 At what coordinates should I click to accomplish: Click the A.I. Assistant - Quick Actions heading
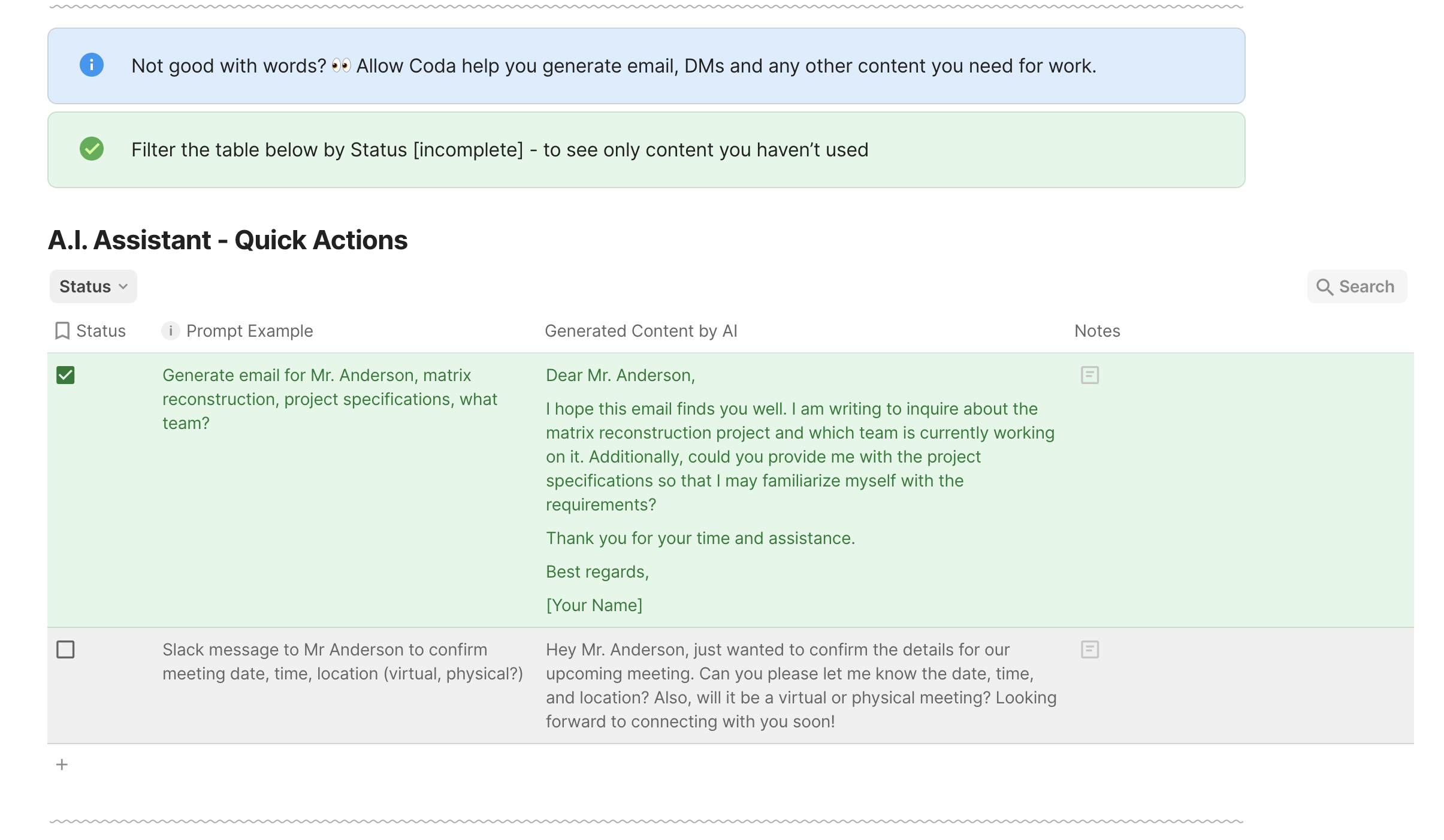tap(228, 240)
